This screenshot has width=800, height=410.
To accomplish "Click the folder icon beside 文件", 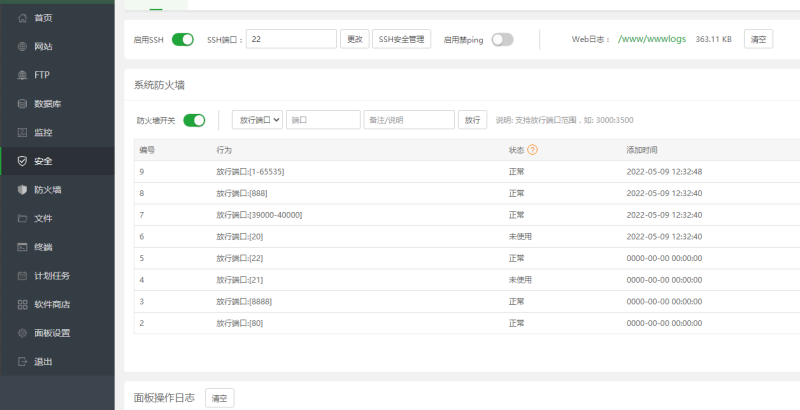I will coord(22,218).
